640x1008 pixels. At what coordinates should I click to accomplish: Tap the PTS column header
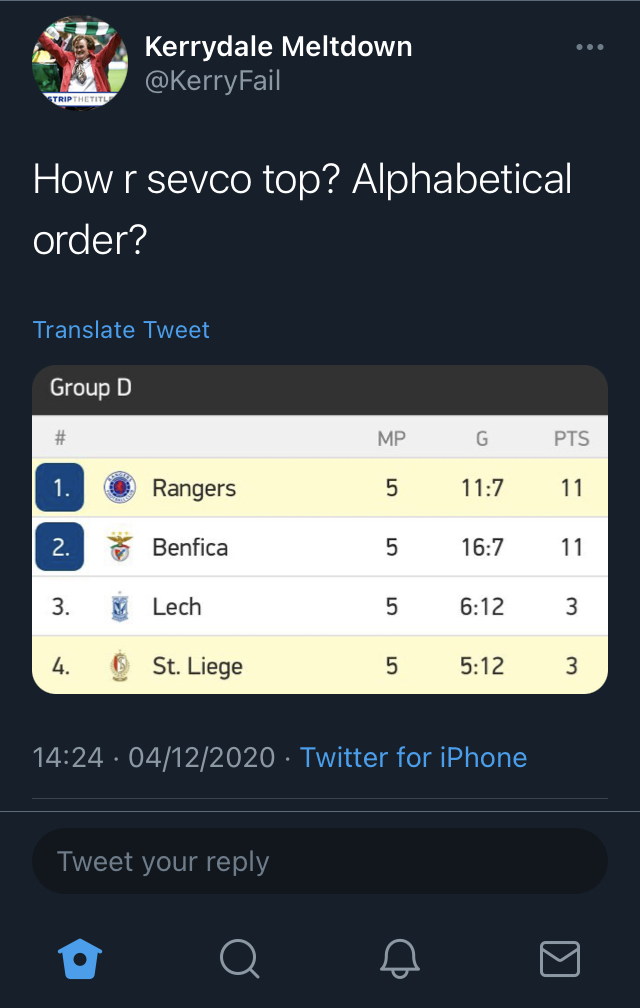[571, 438]
